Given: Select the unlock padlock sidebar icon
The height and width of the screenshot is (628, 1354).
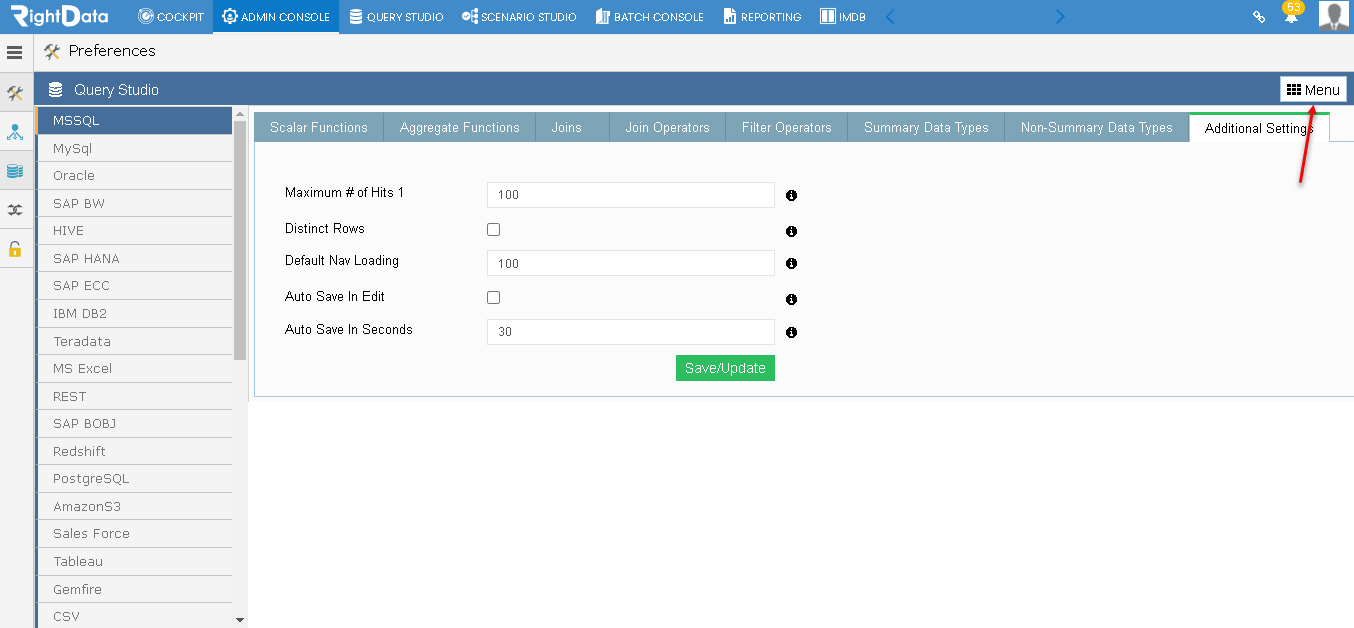Looking at the screenshot, I should (15, 248).
